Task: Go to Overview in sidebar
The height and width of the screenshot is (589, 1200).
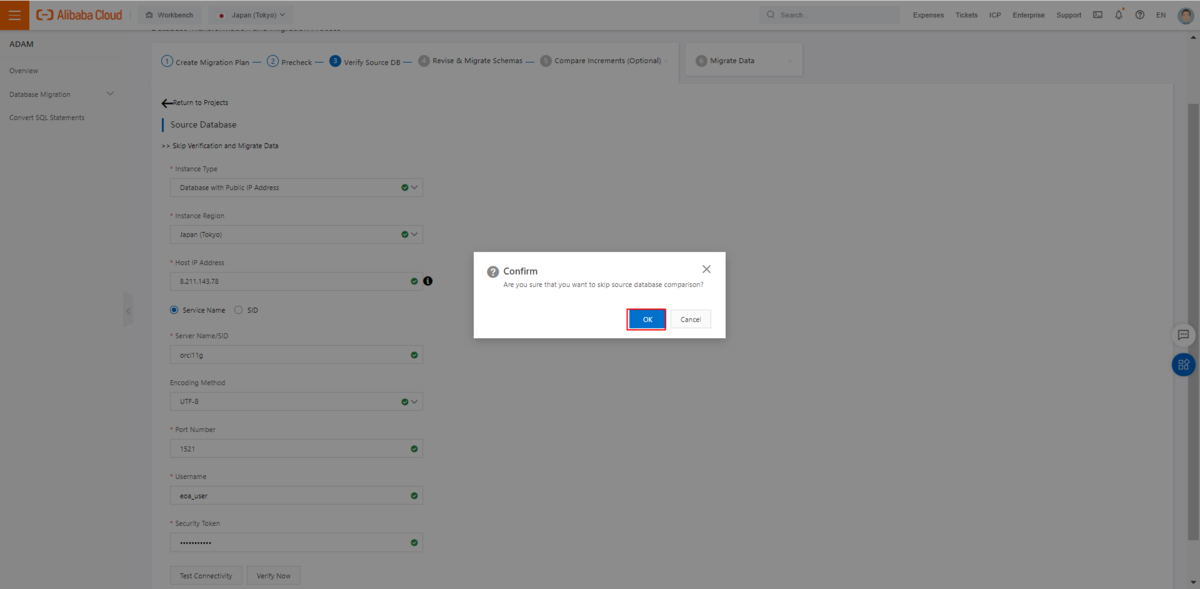Action: pos(23,71)
